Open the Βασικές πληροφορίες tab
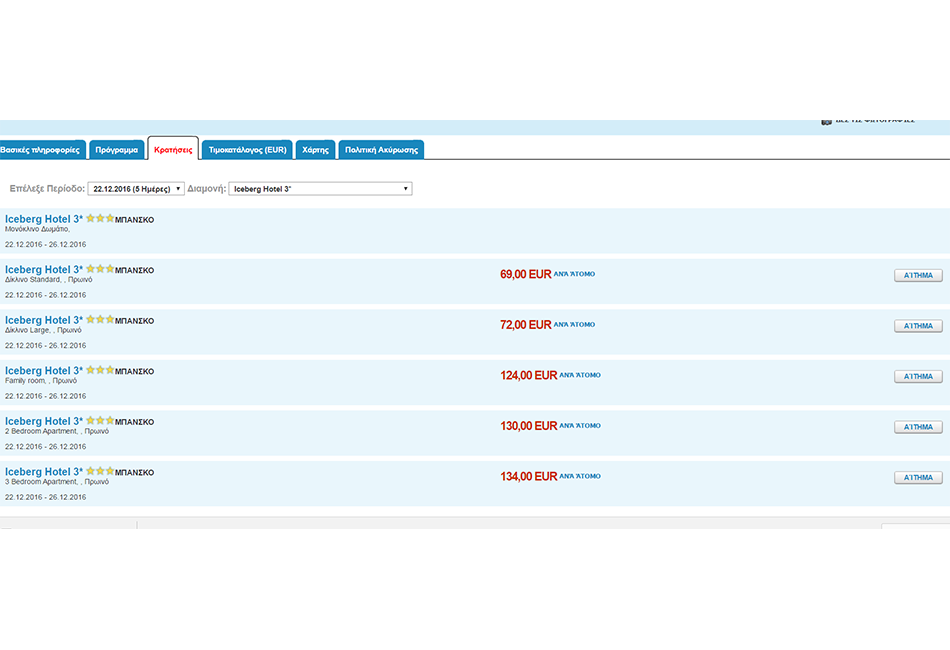Viewport: 950px width, 650px height. (x=40, y=150)
